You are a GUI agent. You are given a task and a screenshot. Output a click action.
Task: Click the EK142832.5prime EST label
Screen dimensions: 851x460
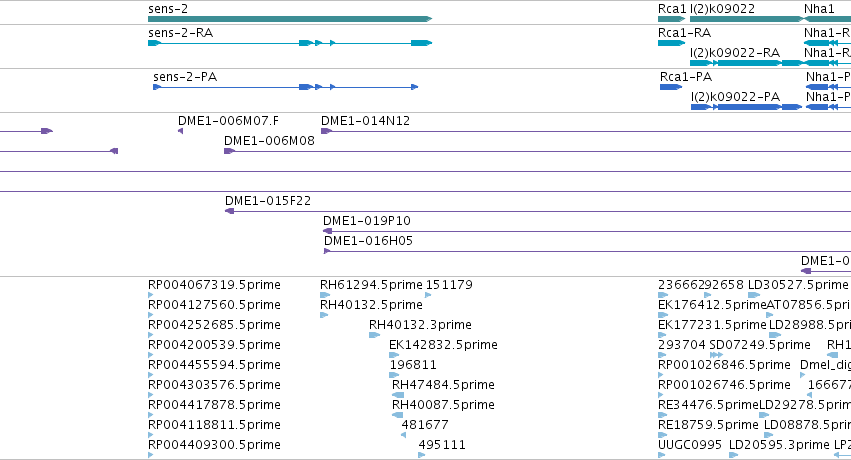coord(443,345)
